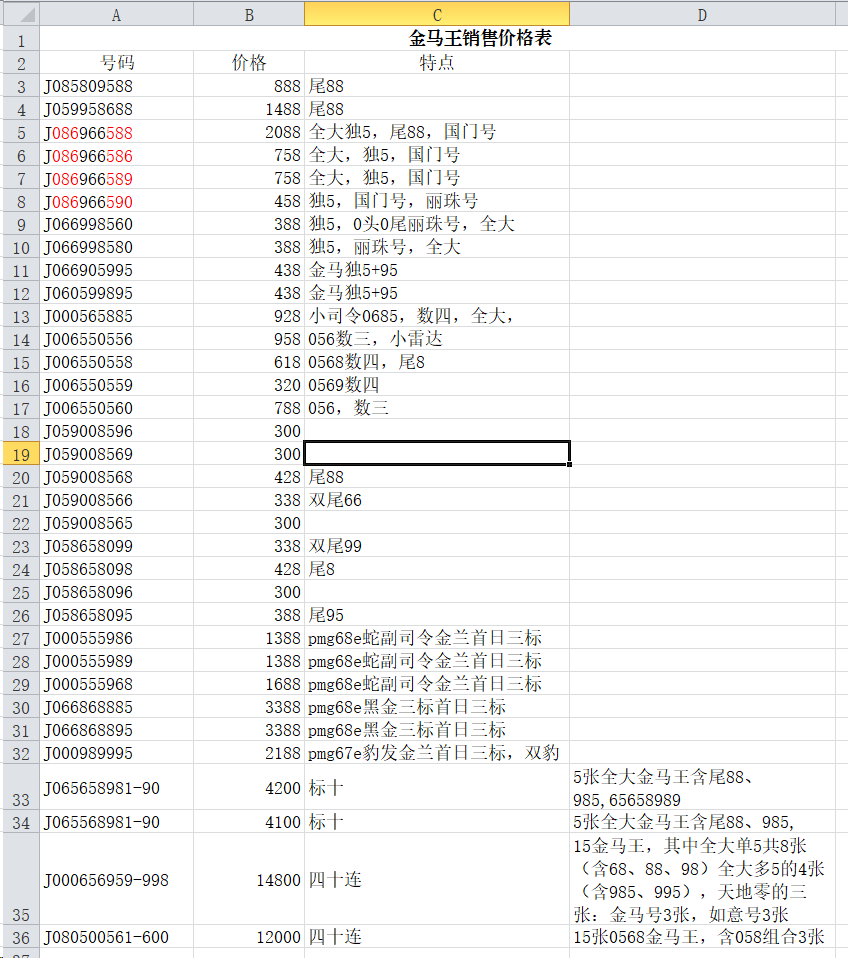
Task: Click cell 小司令0685，数四，全大
Action: (x=437, y=316)
